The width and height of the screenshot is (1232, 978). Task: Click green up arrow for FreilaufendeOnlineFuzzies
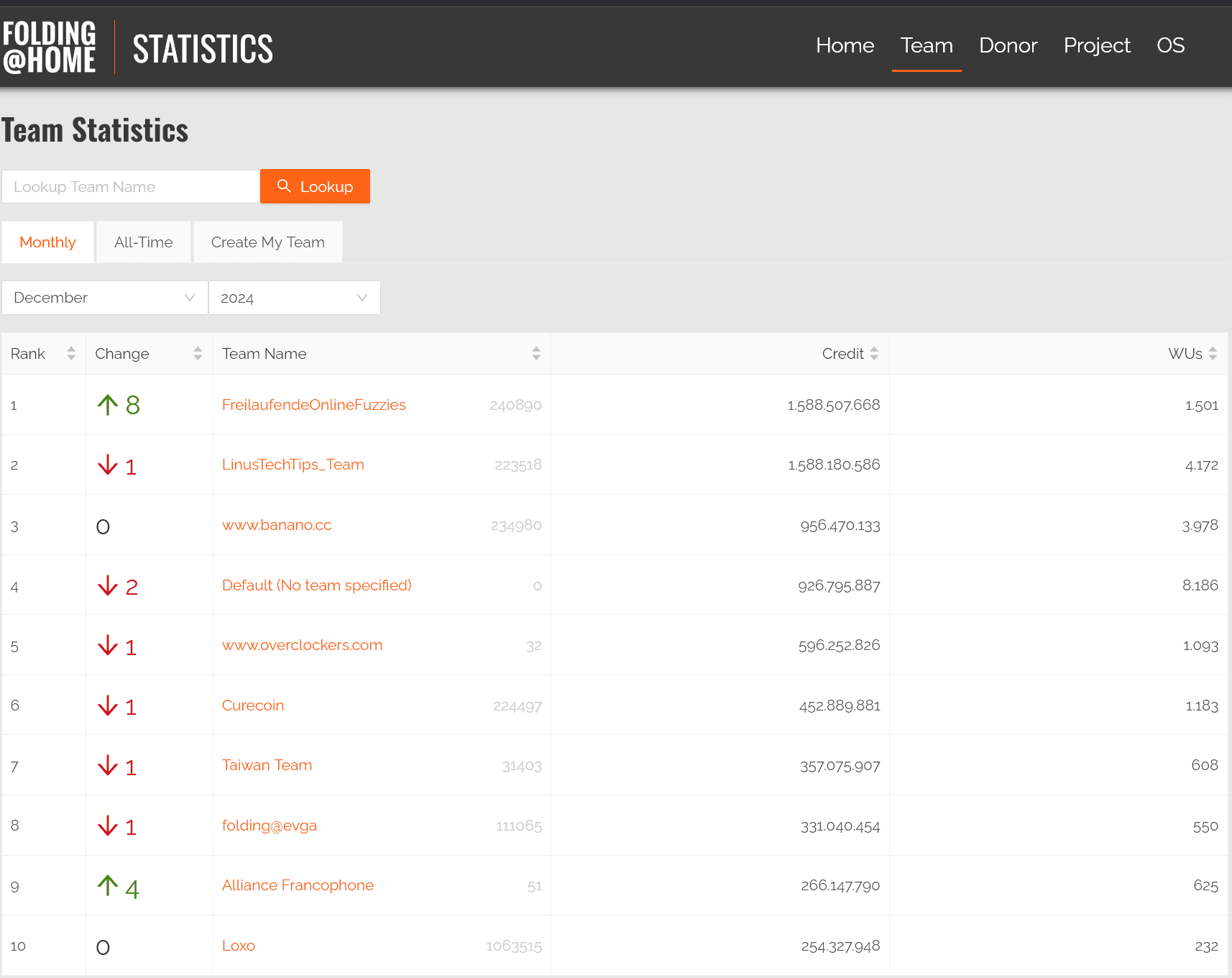[x=108, y=405]
